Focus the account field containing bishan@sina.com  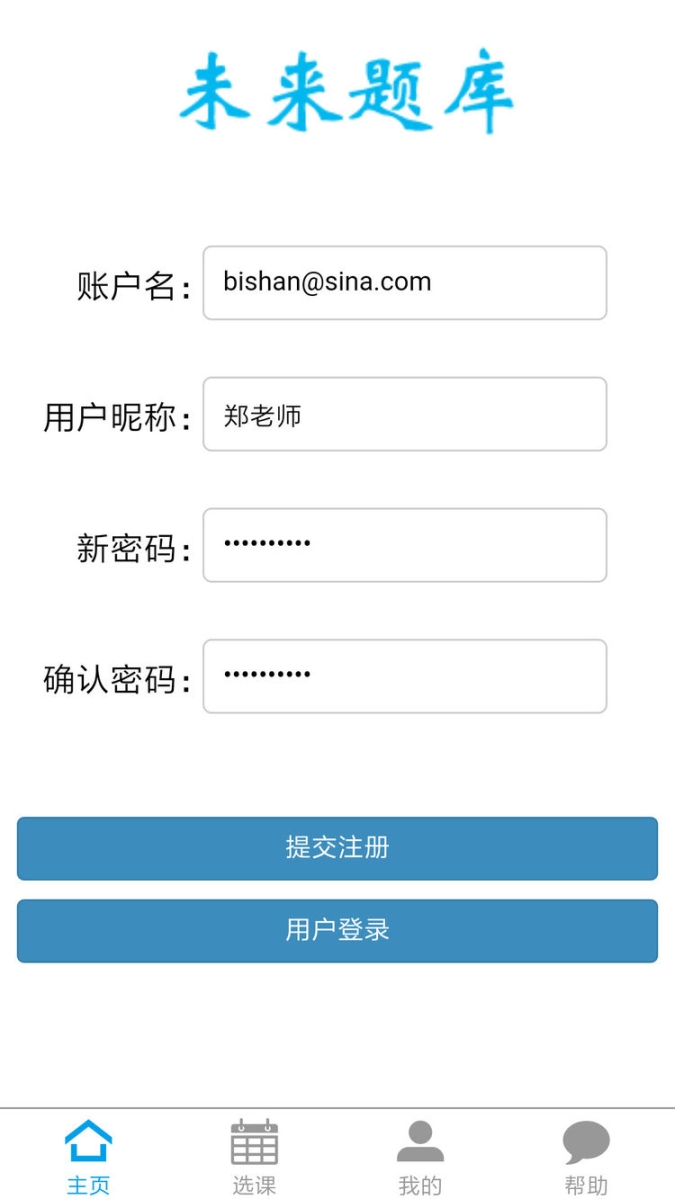tap(404, 283)
